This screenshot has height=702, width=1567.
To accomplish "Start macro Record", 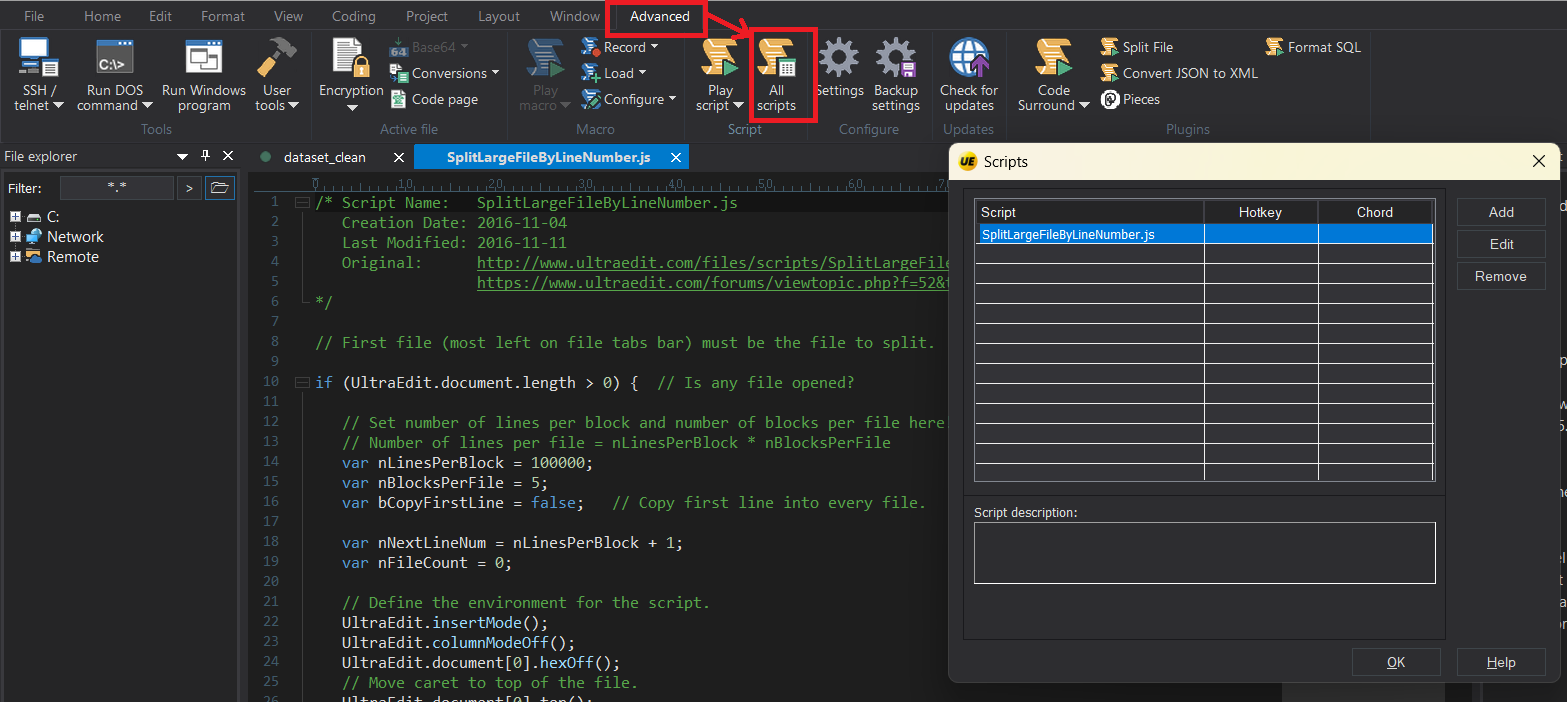I will coord(619,47).
